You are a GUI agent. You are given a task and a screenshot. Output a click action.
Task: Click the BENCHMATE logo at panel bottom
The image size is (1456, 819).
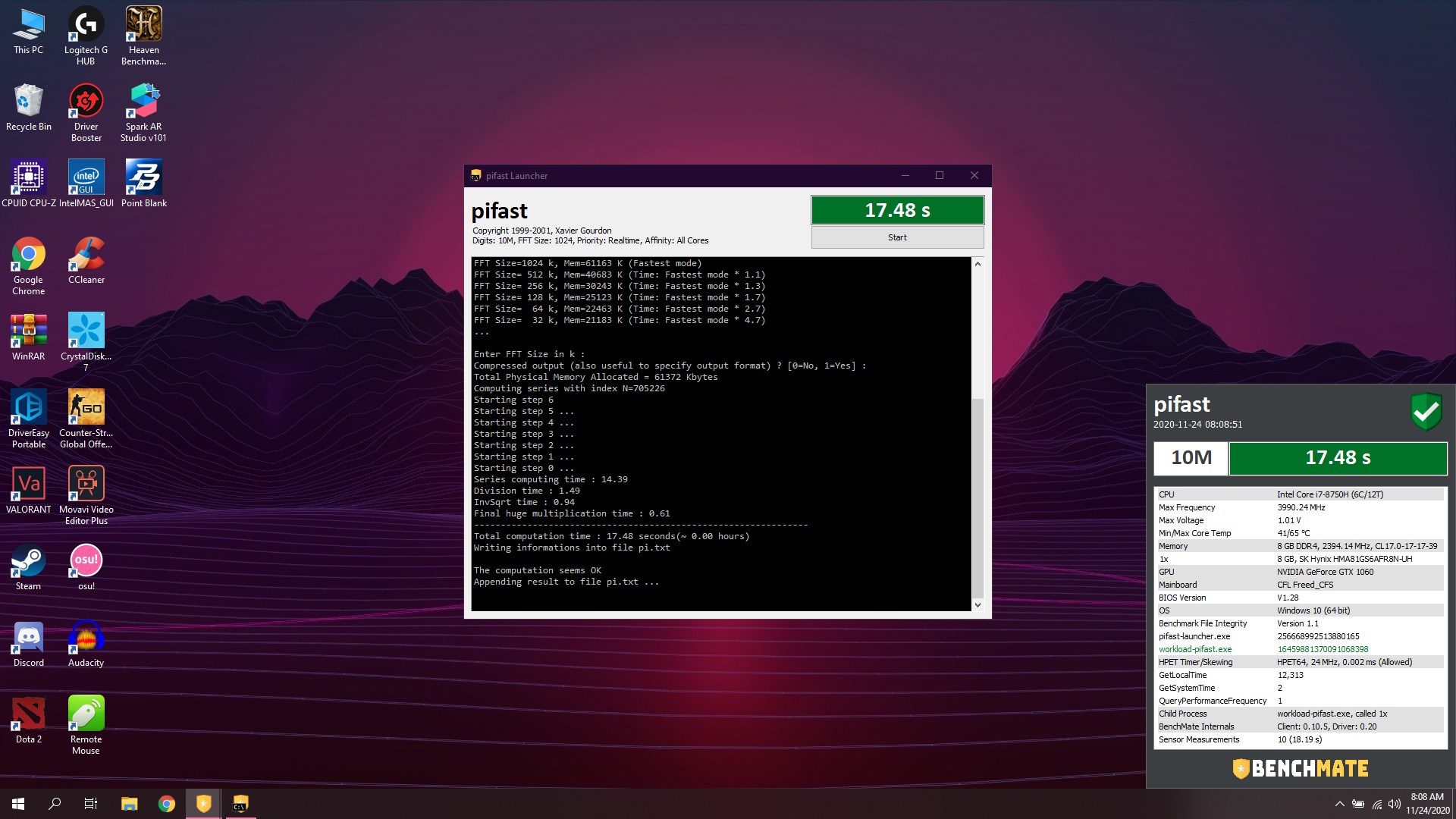(x=1301, y=768)
